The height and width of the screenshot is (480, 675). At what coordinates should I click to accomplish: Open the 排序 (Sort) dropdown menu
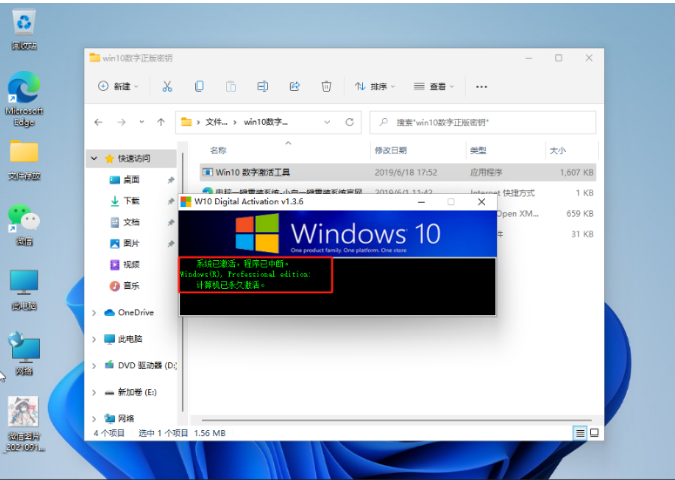click(375, 87)
